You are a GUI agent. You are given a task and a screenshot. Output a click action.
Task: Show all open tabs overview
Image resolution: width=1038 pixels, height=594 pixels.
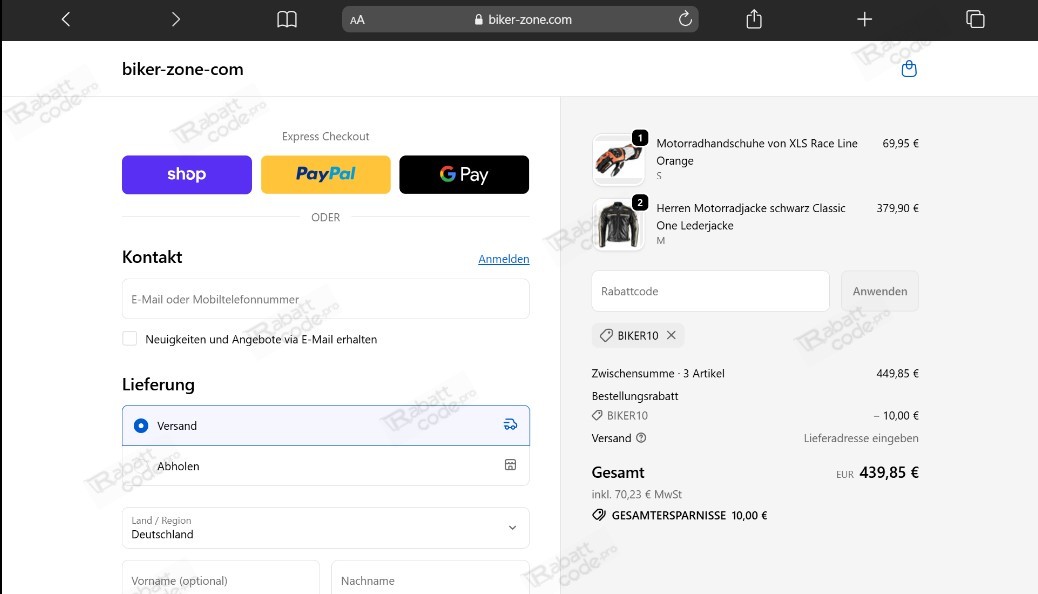[x=975, y=19]
